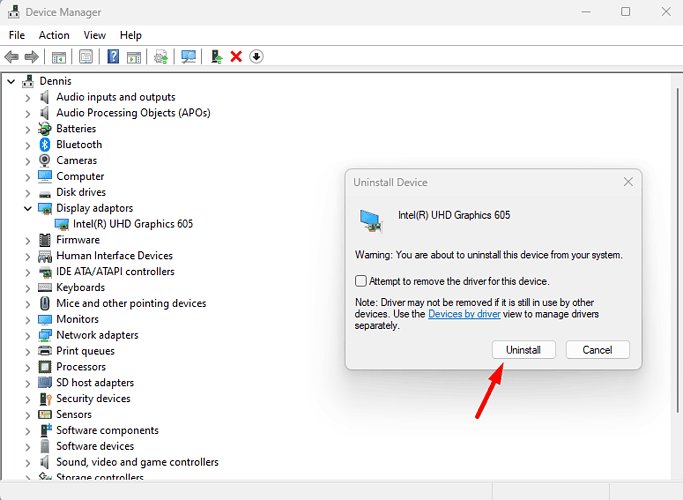The height and width of the screenshot is (500, 683).
Task: Click the update driver toolbar icon
Action: pyautogui.click(x=160, y=57)
